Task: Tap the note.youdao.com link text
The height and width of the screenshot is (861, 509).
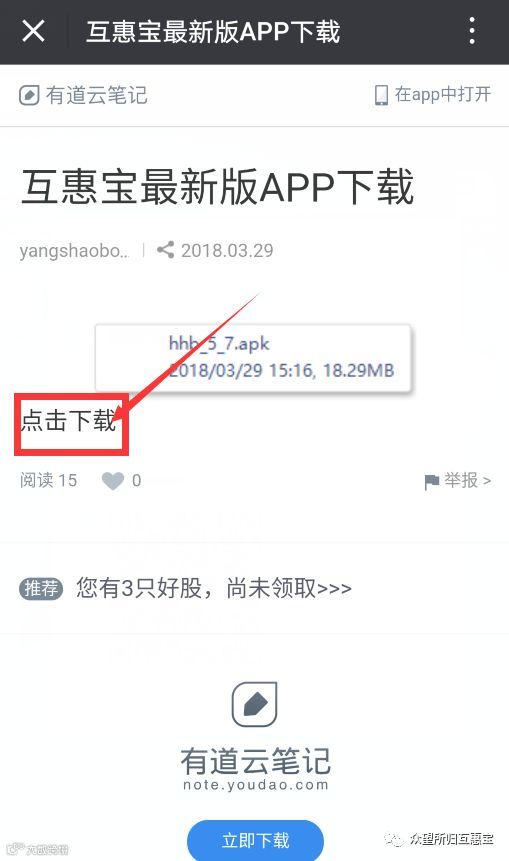Action: [256, 785]
